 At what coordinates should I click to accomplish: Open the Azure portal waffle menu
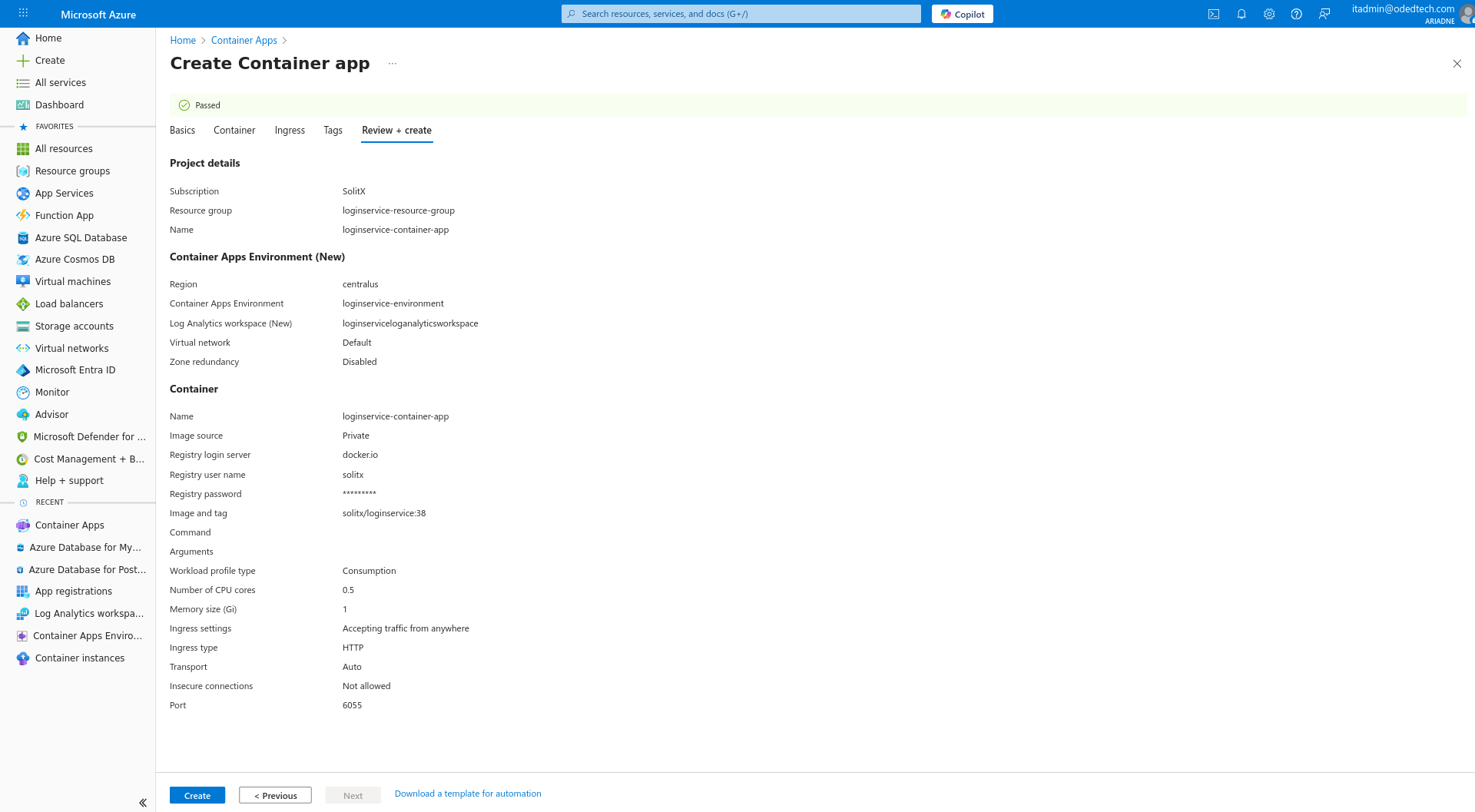click(x=23, y=13)
